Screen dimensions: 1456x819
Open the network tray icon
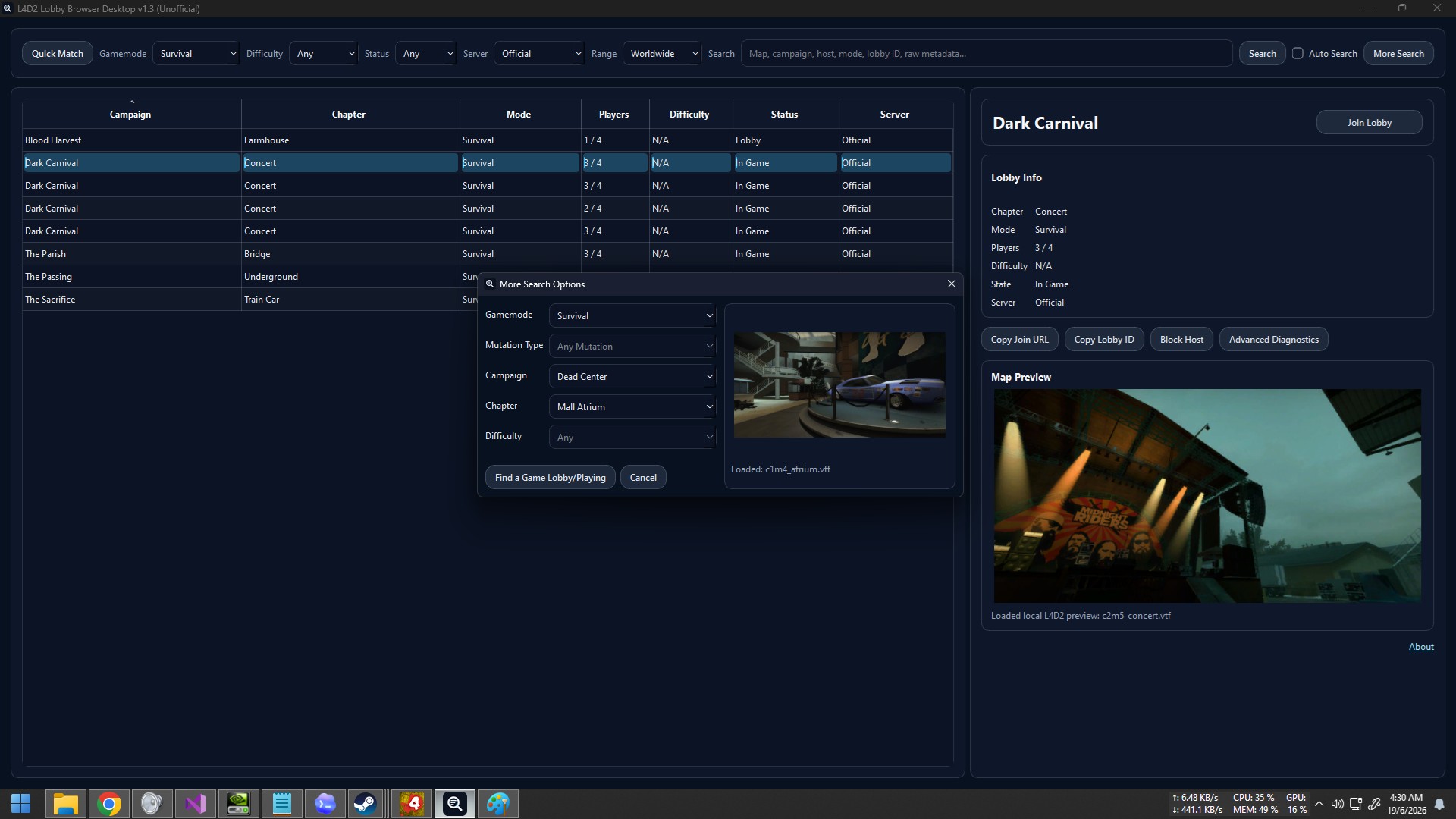click(x=1356, y=804)
